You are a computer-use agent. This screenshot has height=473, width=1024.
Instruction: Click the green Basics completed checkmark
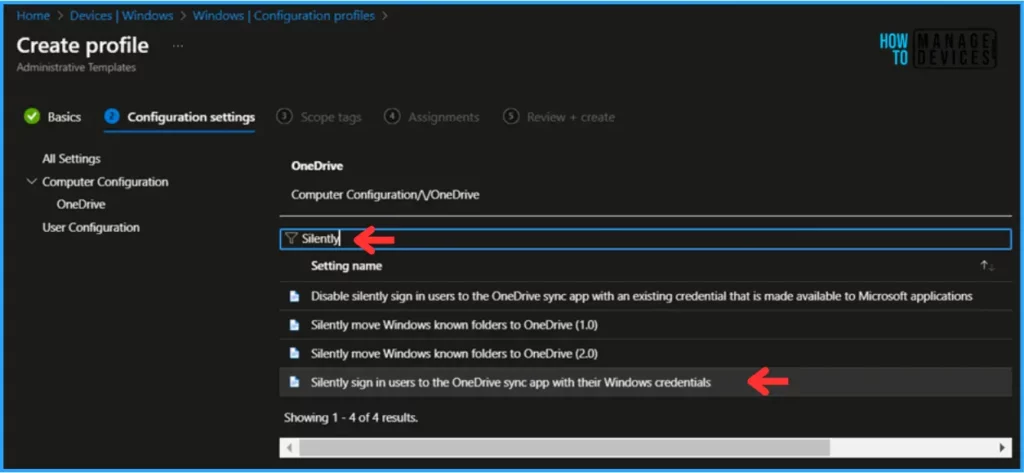(31, 117)
